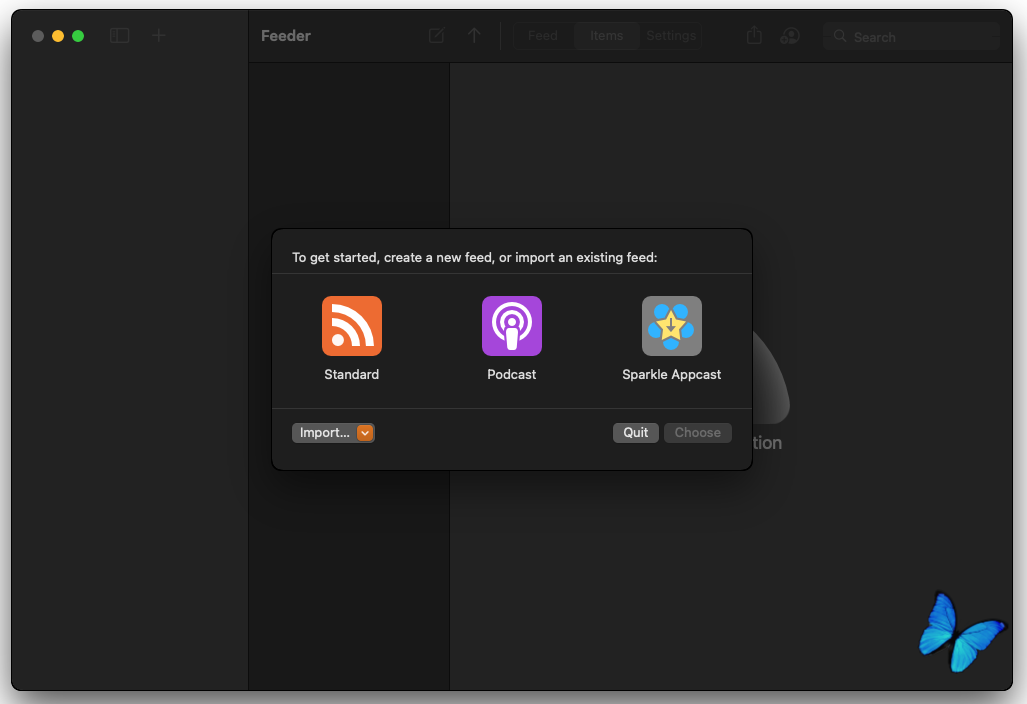Click into the Search field
Image resolution: width=1027 pixels, height=704 pixels.
pos(911,37)
